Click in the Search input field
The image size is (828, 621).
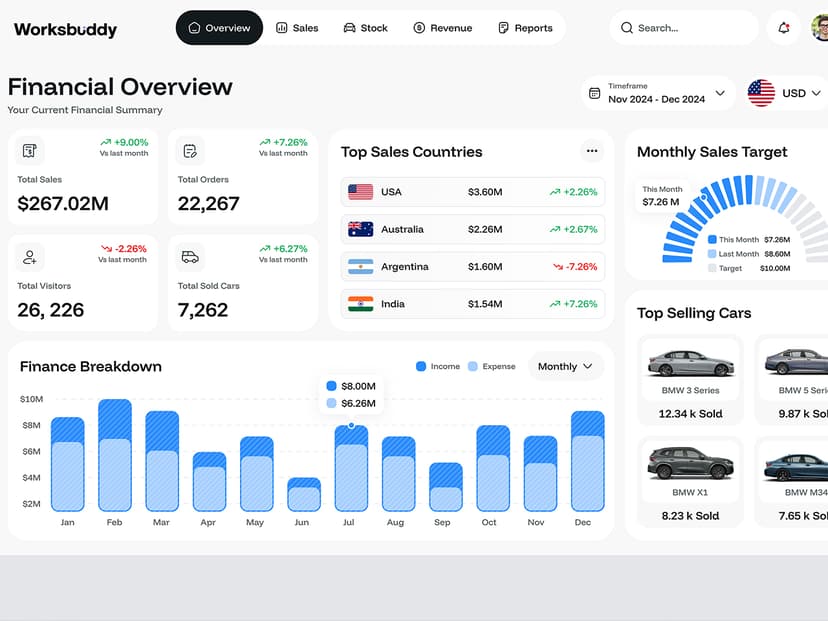(684, 27)
